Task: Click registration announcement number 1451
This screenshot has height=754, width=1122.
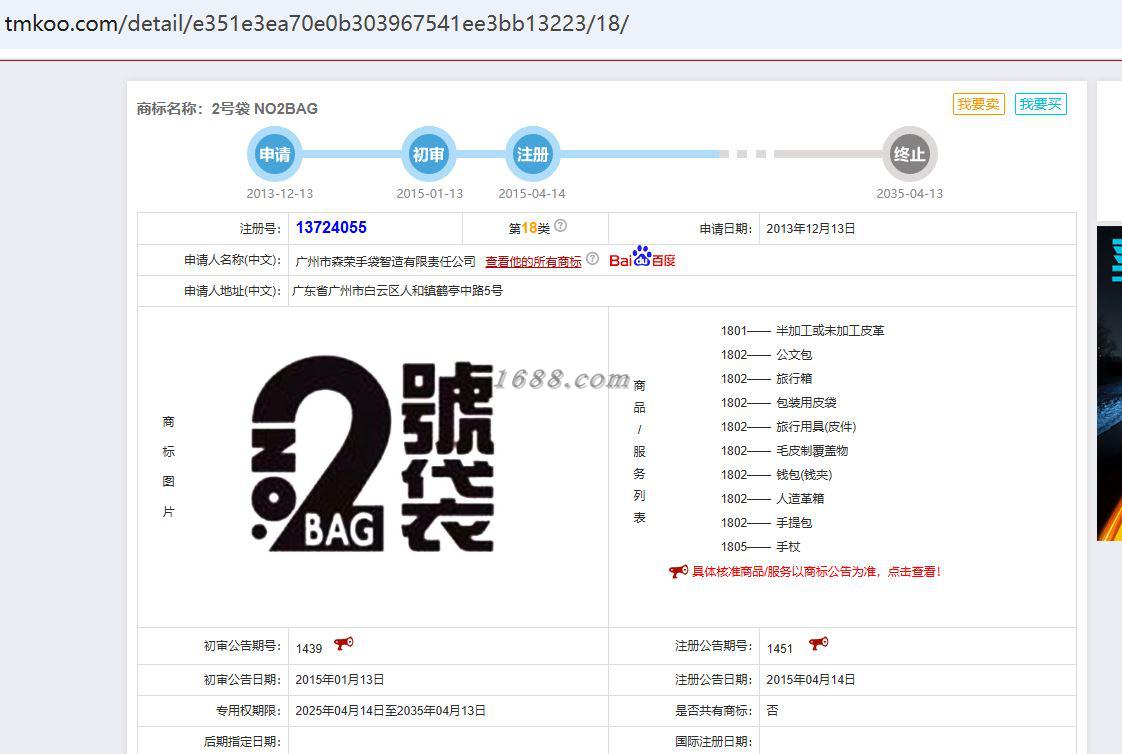Action: (x=780, y=649)
